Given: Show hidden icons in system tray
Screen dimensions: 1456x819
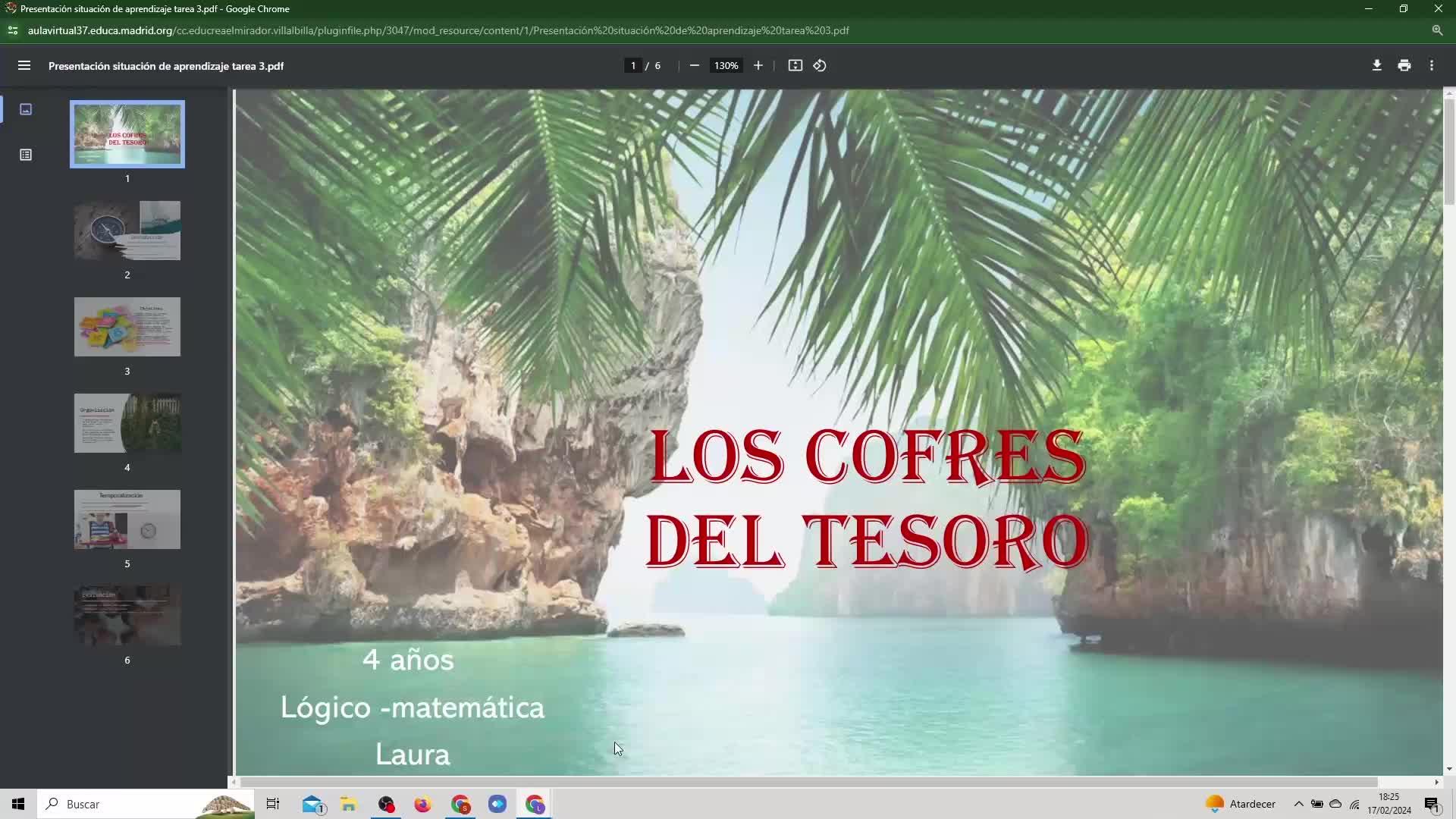Looking at the screenshot, I should pos(1298,804).
